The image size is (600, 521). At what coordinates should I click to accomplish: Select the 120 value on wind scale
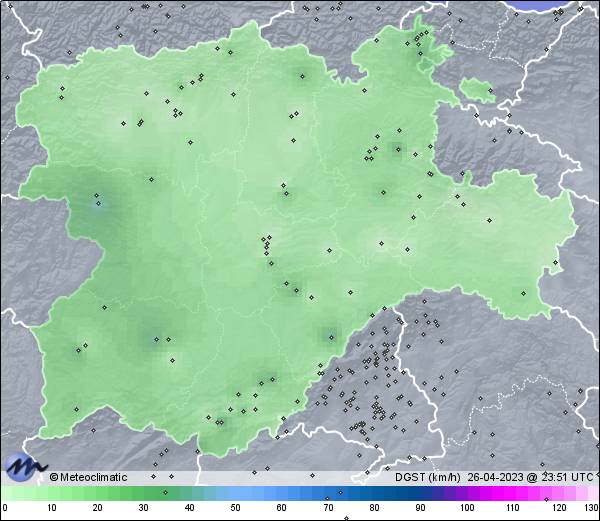tap(559, 508)
